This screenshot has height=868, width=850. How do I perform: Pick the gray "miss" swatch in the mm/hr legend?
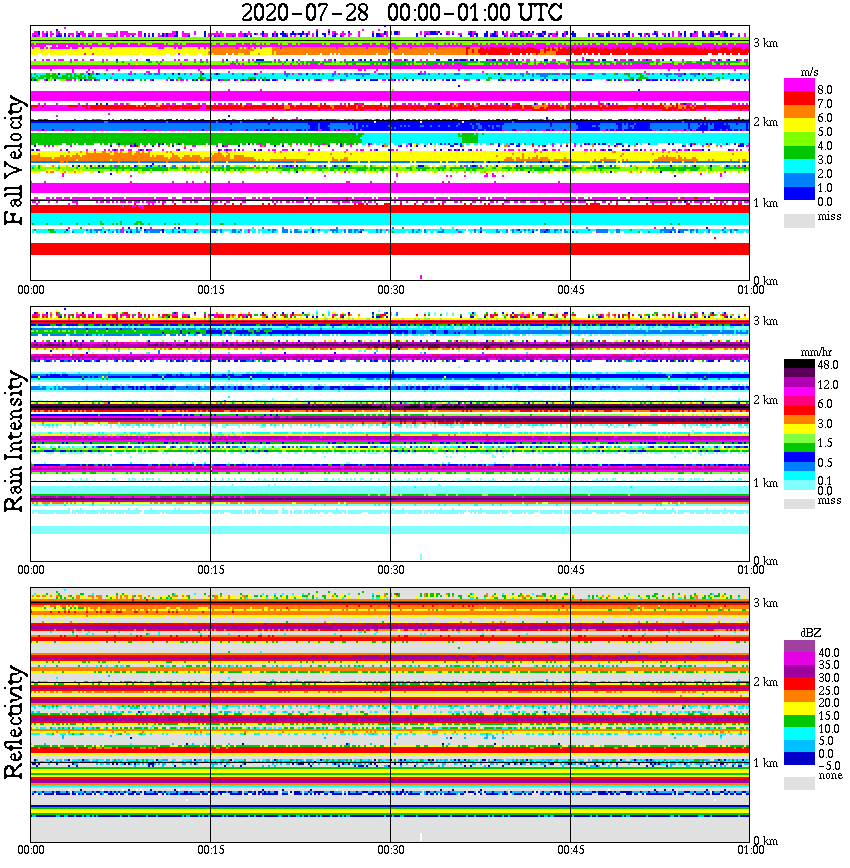[x=799, y=504]
